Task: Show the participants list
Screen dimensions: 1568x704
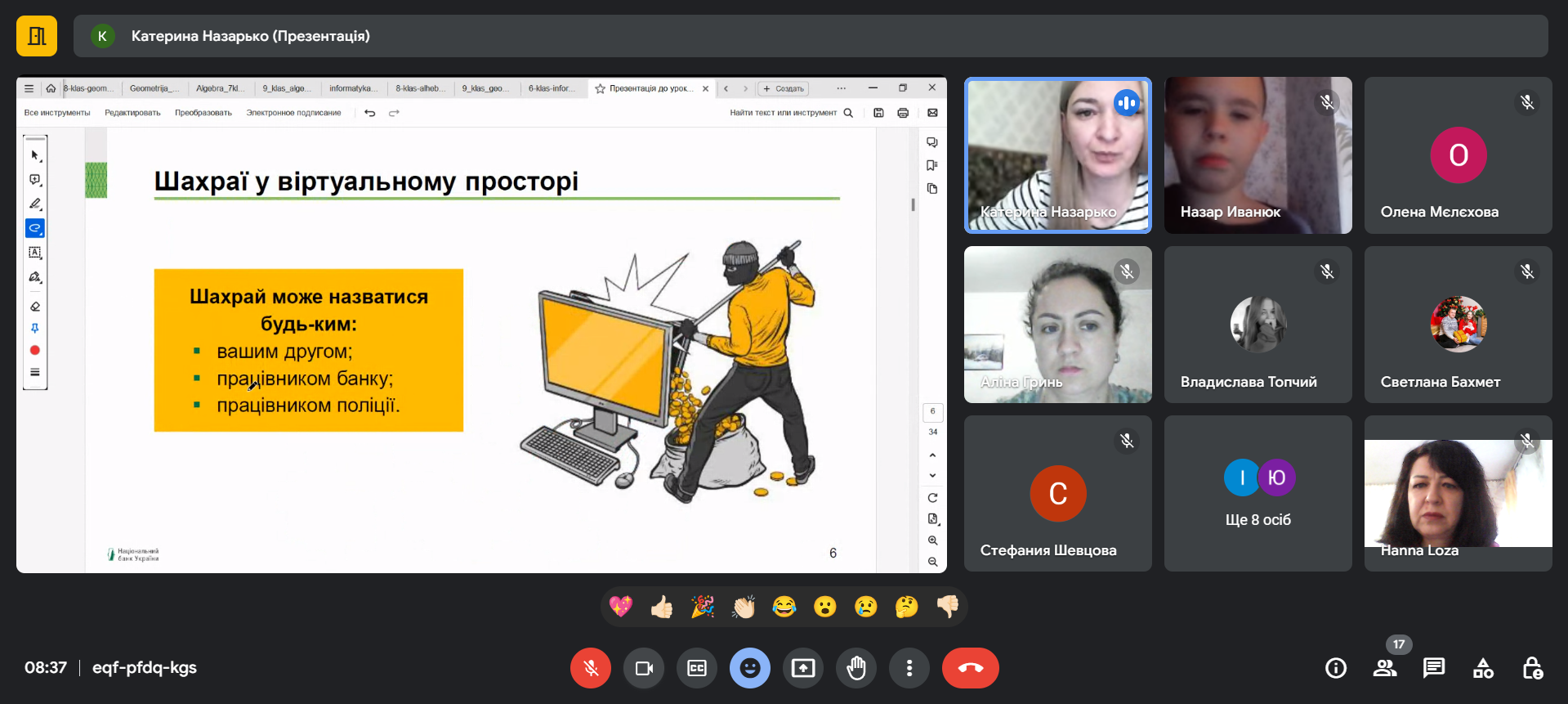Action: [1385, 668]
